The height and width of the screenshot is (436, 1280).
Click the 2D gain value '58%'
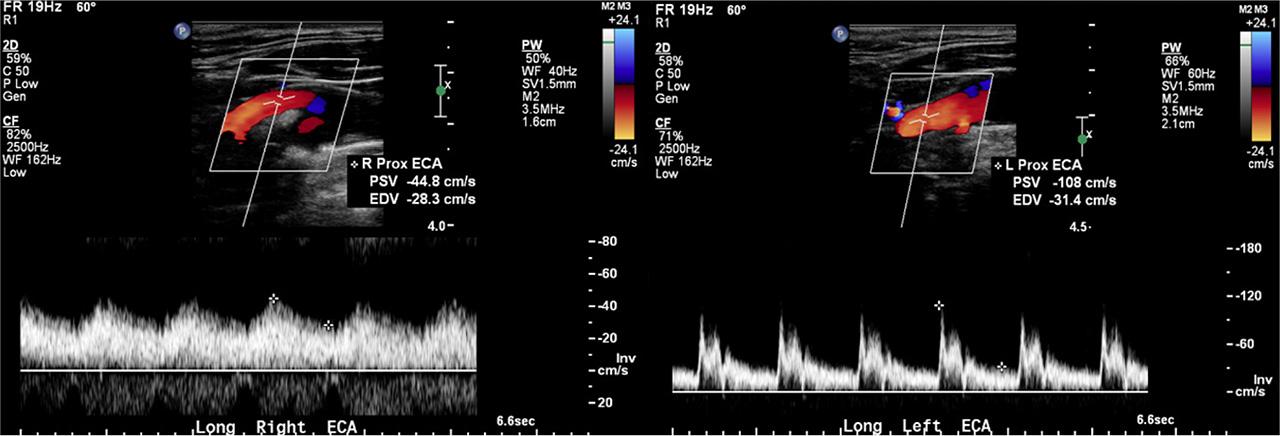670,59
